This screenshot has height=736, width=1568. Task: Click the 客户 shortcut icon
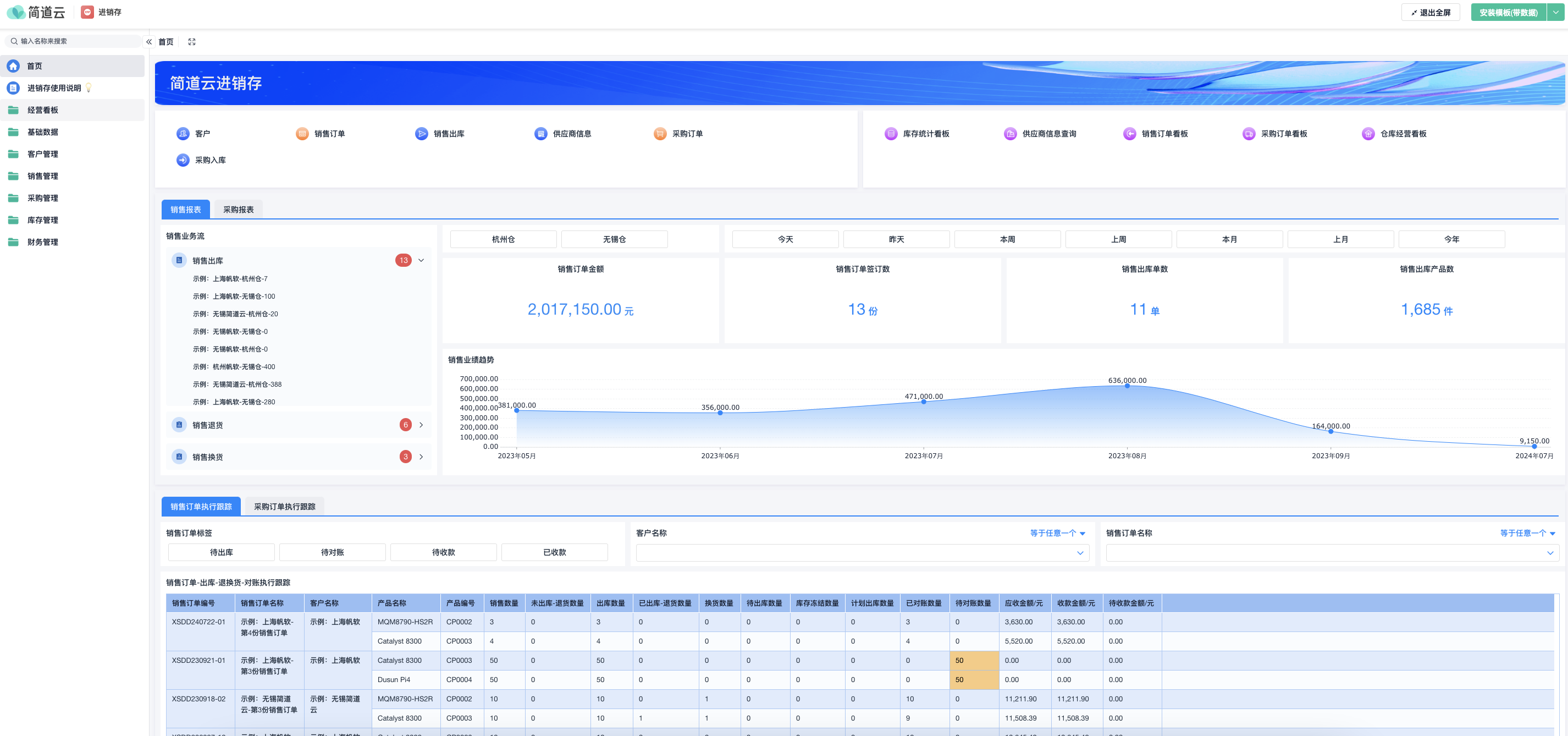tap(183, 134)
